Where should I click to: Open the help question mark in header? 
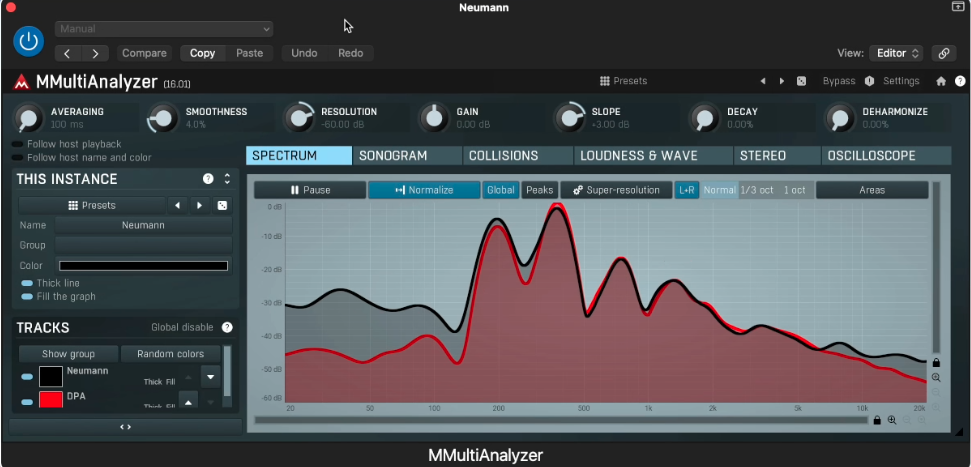(x=960, y=81)
